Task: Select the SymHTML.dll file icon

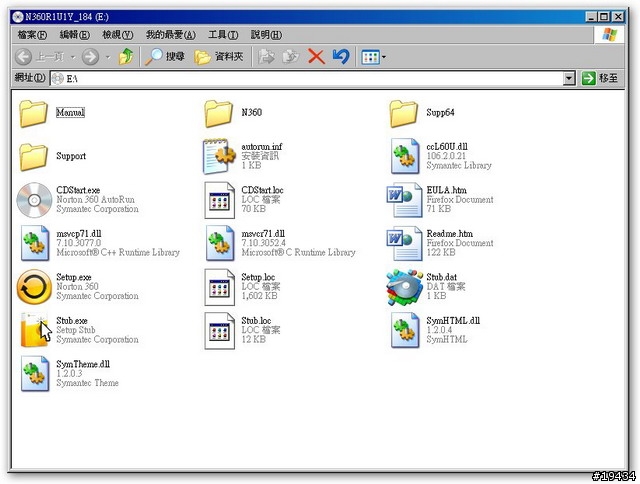Action: pos(404,330)
